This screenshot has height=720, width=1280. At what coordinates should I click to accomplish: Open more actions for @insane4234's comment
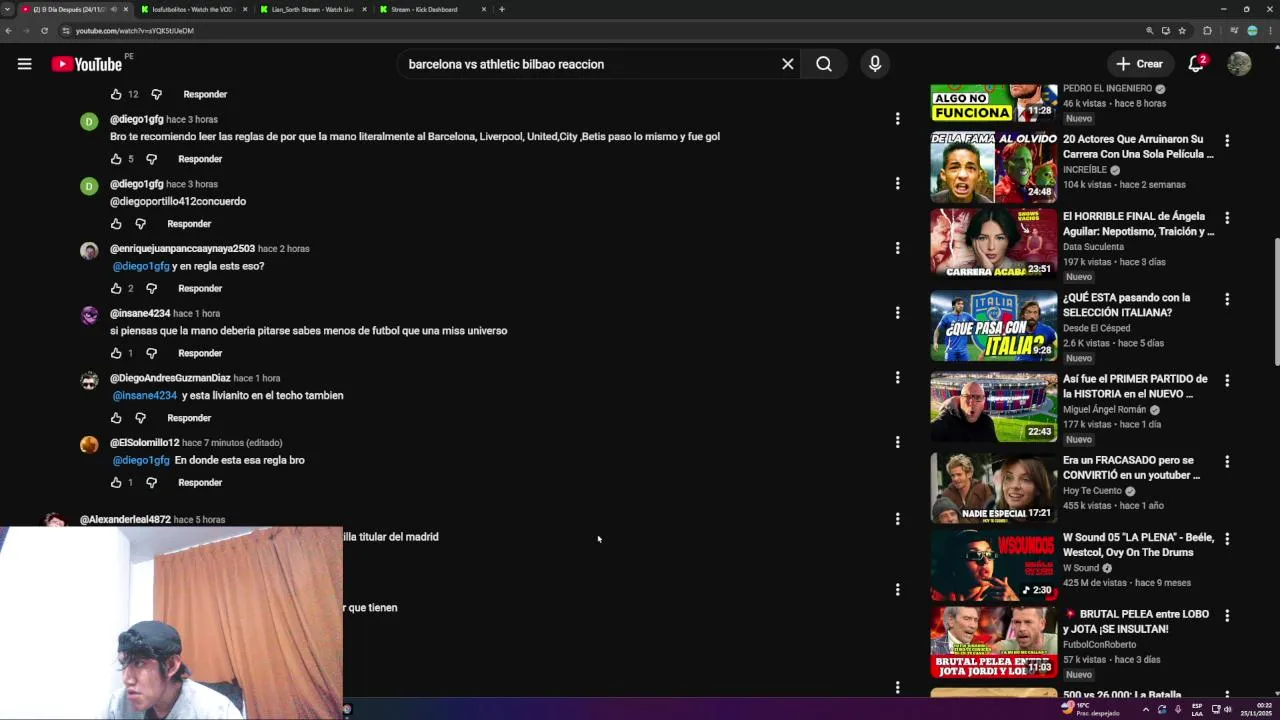[x=897, y=313]
